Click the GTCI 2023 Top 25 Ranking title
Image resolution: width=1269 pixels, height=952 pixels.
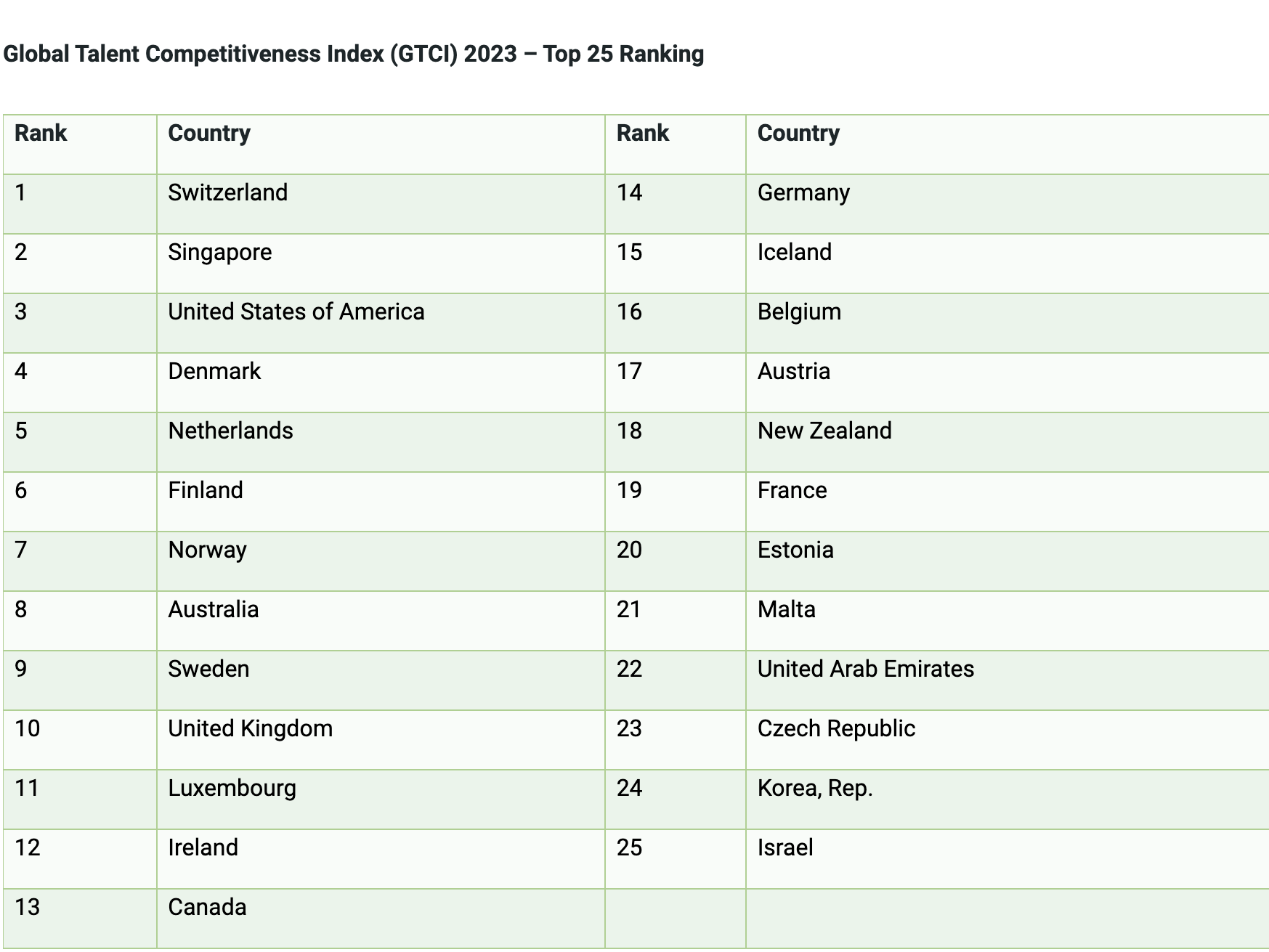pos(354,54)
